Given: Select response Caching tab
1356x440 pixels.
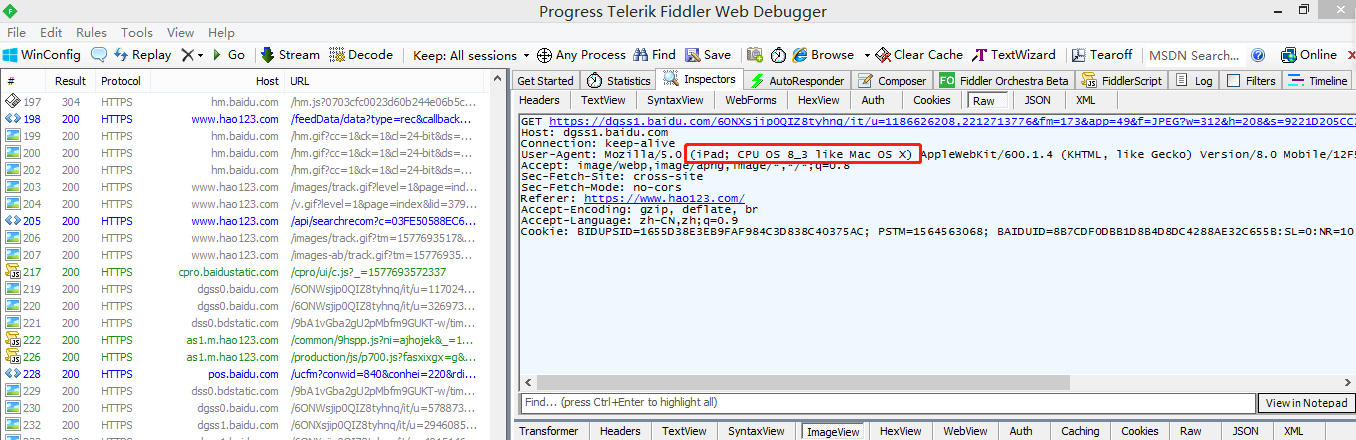Looking at the screenshot, I should point(1079,431).
